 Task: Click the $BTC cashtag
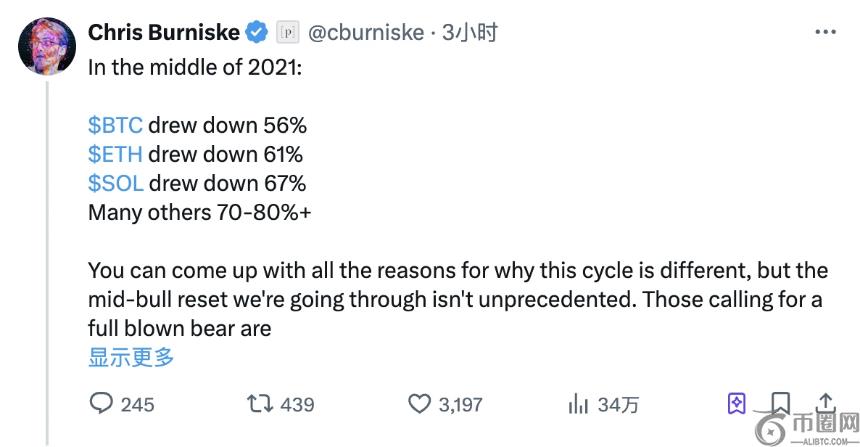coord(116,126)
